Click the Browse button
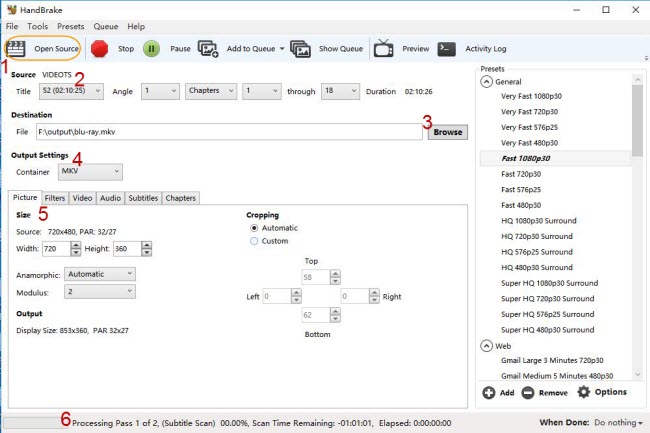Image resolution: width=650 pixels, height=433 pixels. click(448, 132)
